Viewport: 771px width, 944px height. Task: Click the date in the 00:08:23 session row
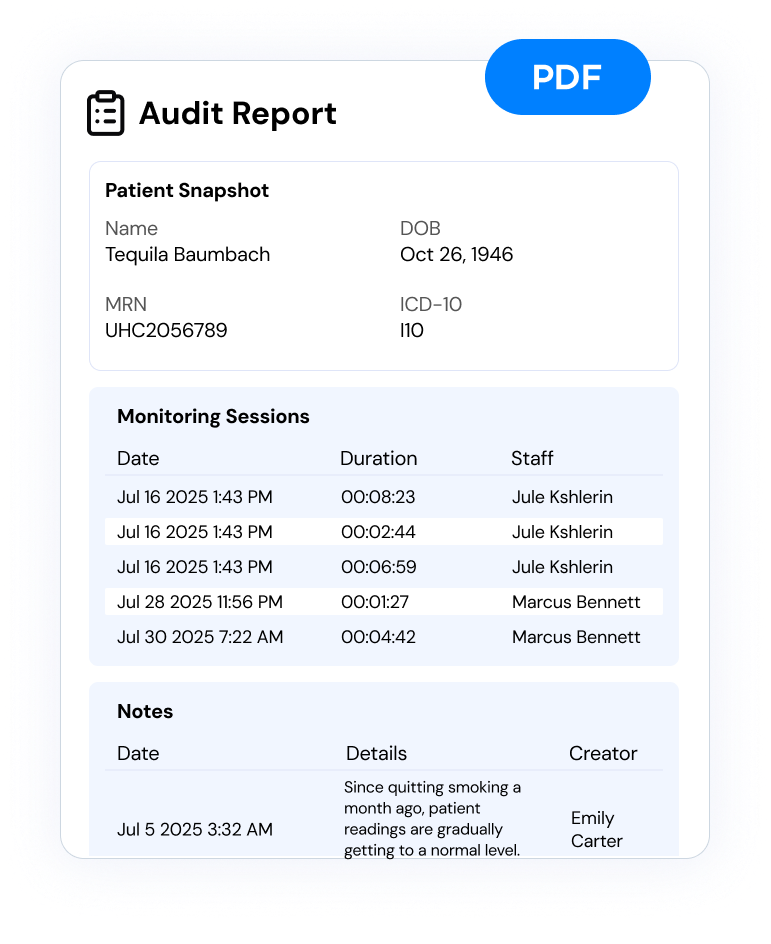tap(194, 497)
